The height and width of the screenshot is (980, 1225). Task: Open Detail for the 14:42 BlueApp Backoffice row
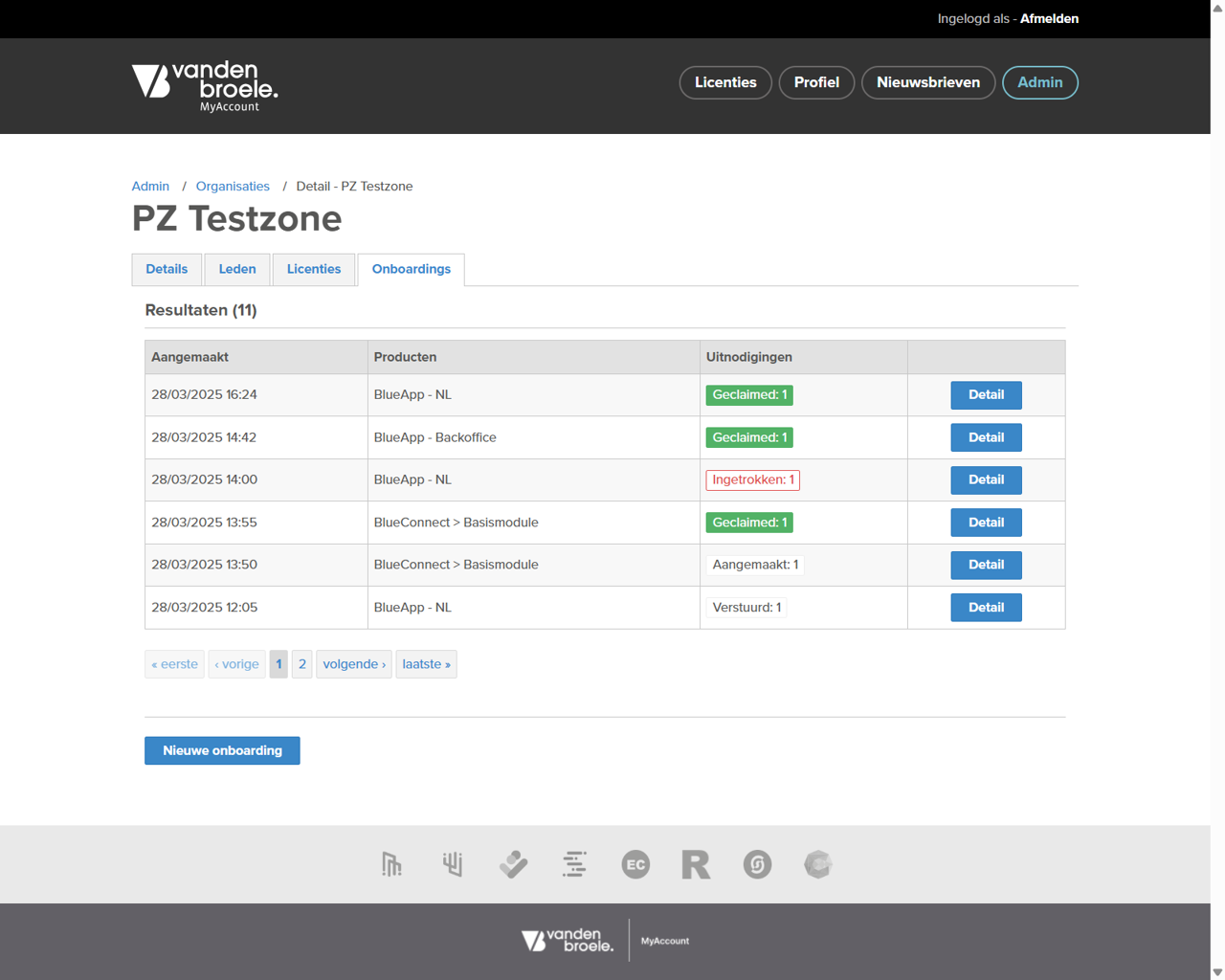coord(986,437)
